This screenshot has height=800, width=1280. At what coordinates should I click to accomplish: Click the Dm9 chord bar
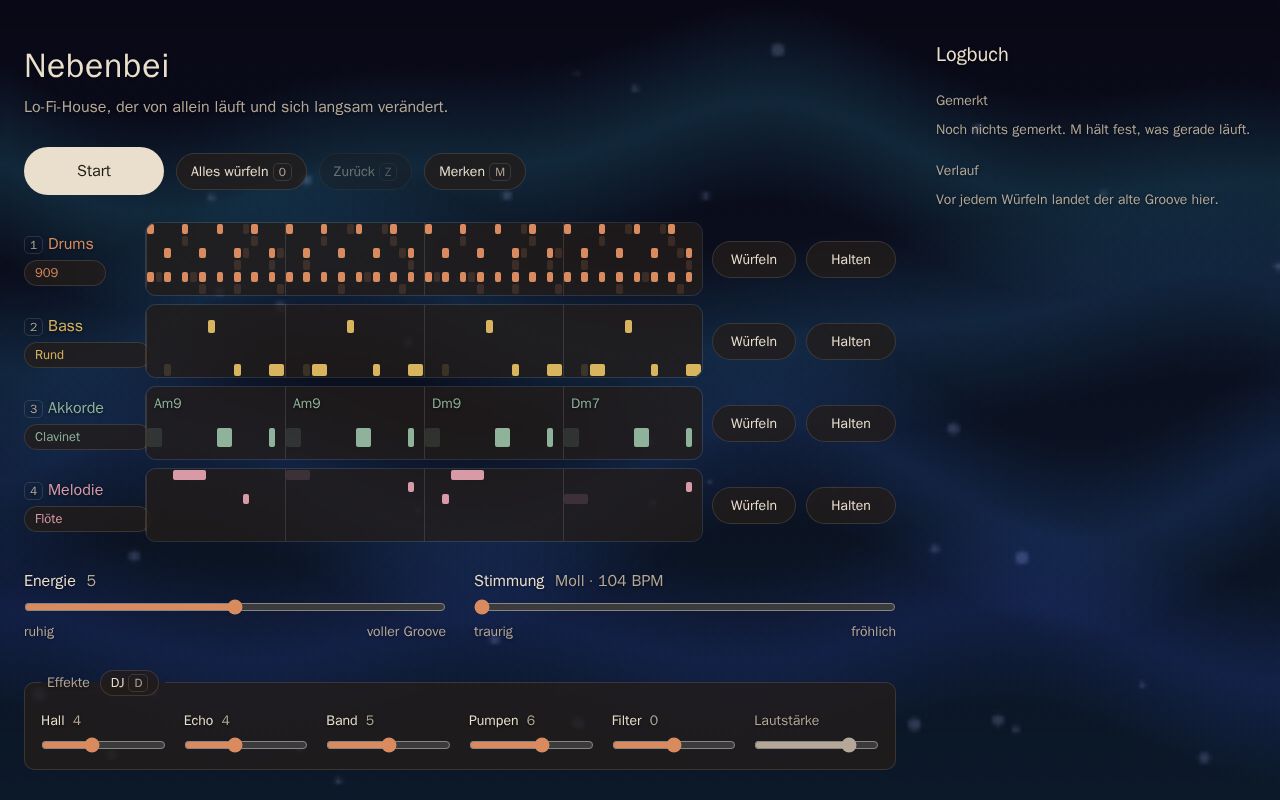tap(494, 423)
